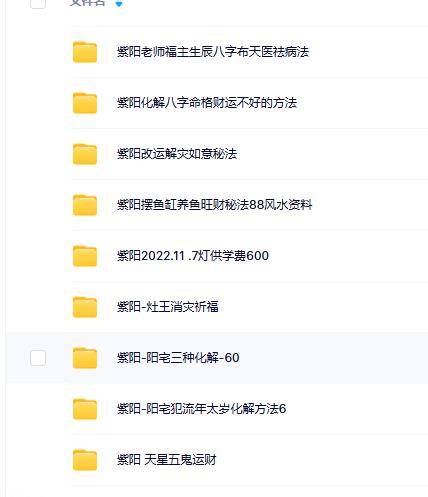
Task: Click folder icon beside 紫阳 天星五鬼运财
Action: pyautogui.click(x=85, y=460)
